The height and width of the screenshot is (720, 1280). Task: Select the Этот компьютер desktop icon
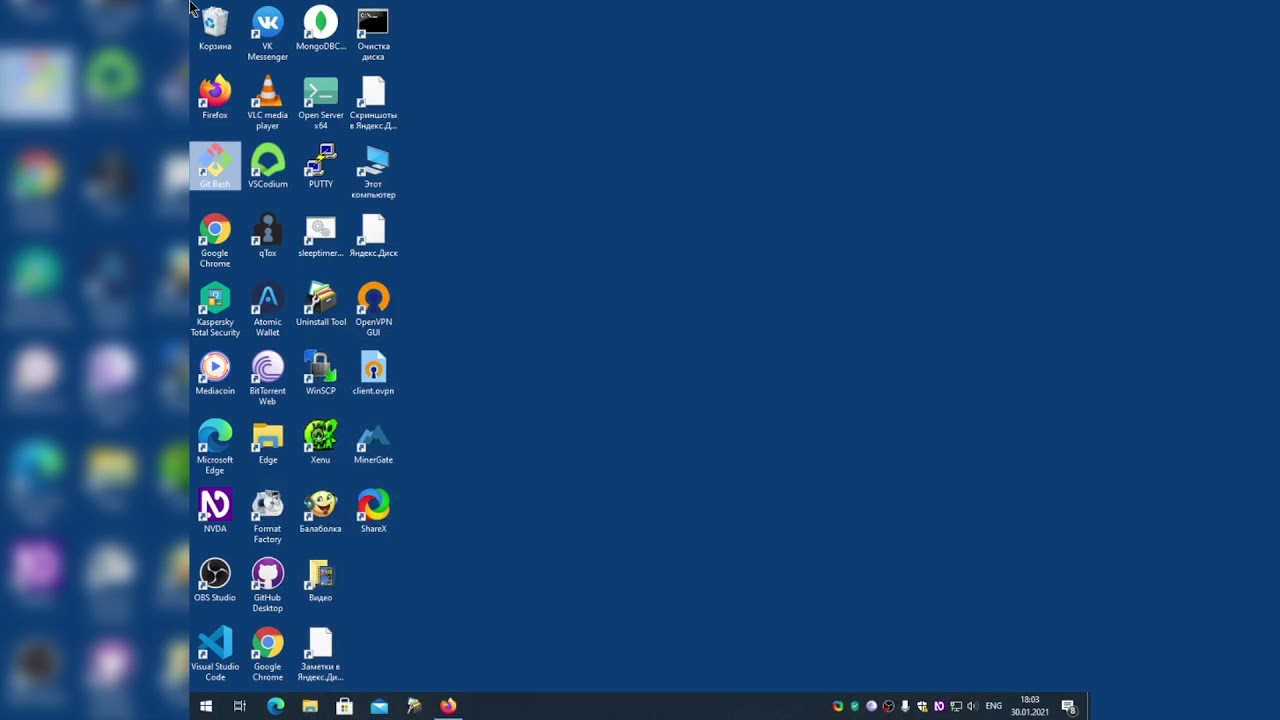373,172
